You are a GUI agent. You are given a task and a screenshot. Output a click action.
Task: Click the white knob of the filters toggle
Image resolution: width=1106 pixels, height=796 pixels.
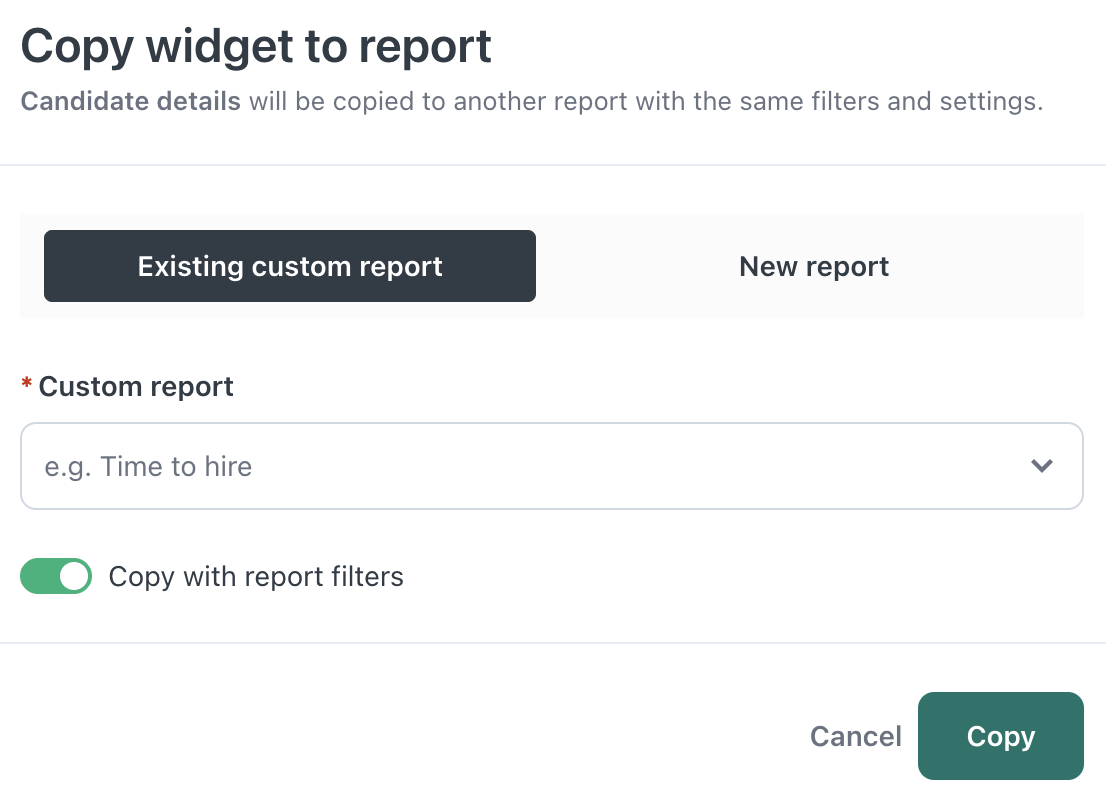(x=74, y=577)
